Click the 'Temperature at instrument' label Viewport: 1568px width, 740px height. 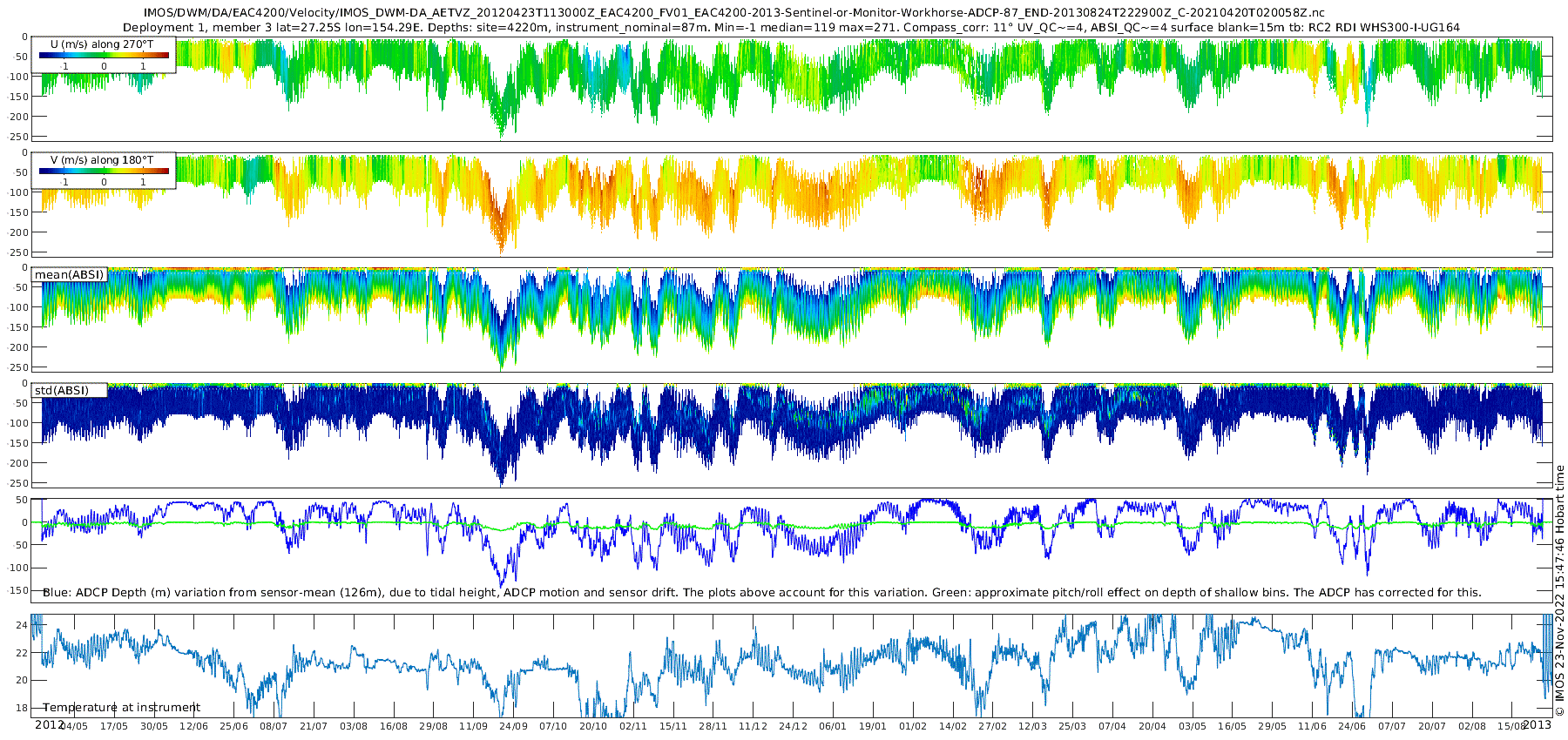tap(121, 708)
